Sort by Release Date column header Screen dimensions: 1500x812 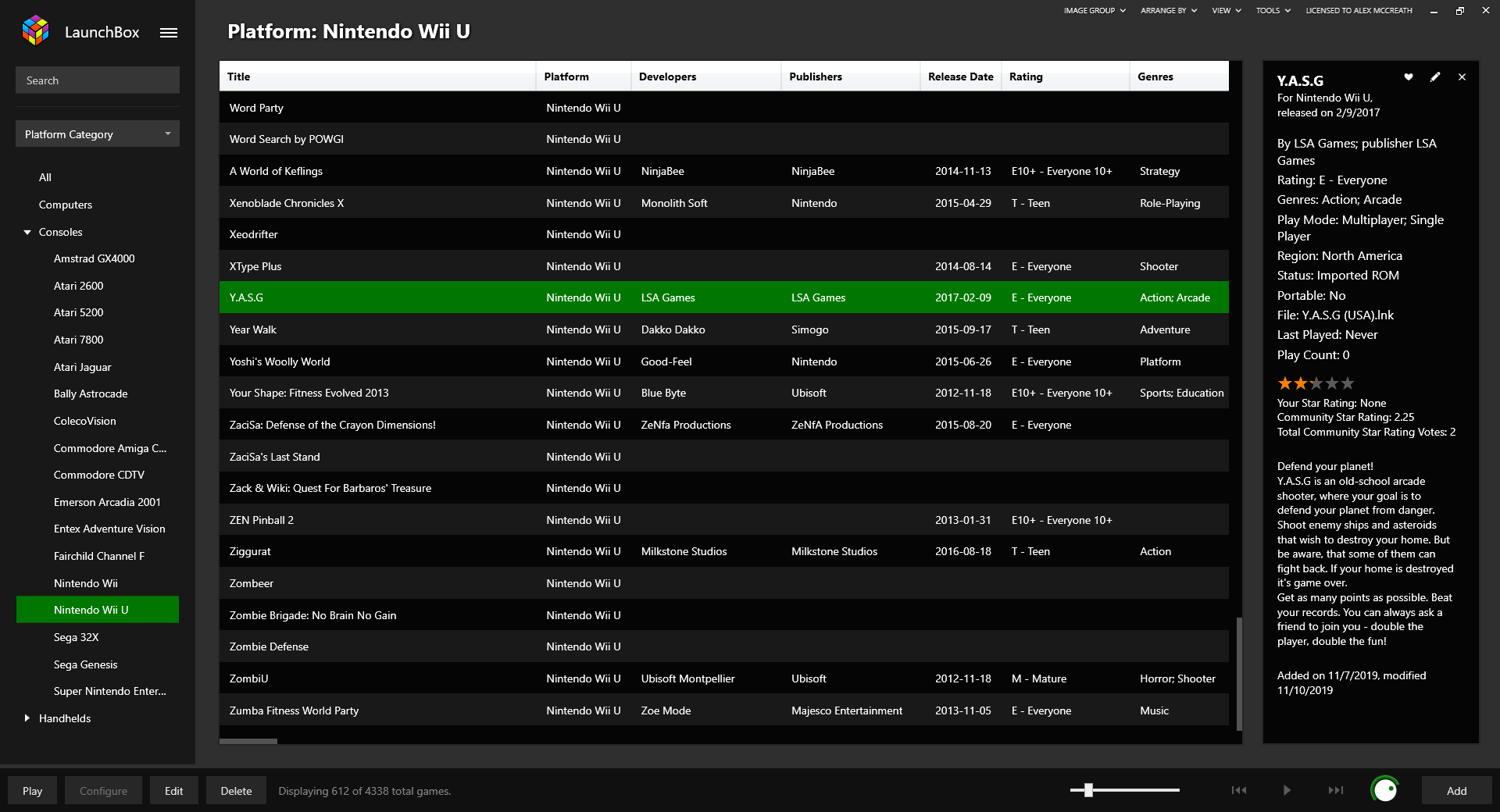(x=961, y=76)
